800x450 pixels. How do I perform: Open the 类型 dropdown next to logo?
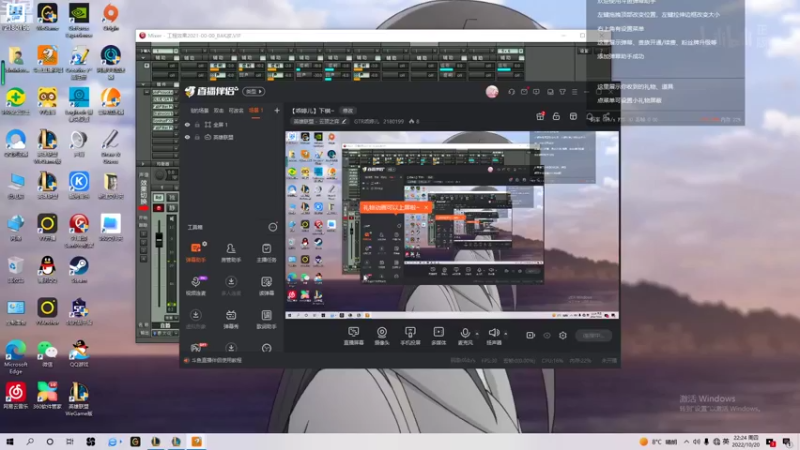pyautogui.click(x=254, y=92)
